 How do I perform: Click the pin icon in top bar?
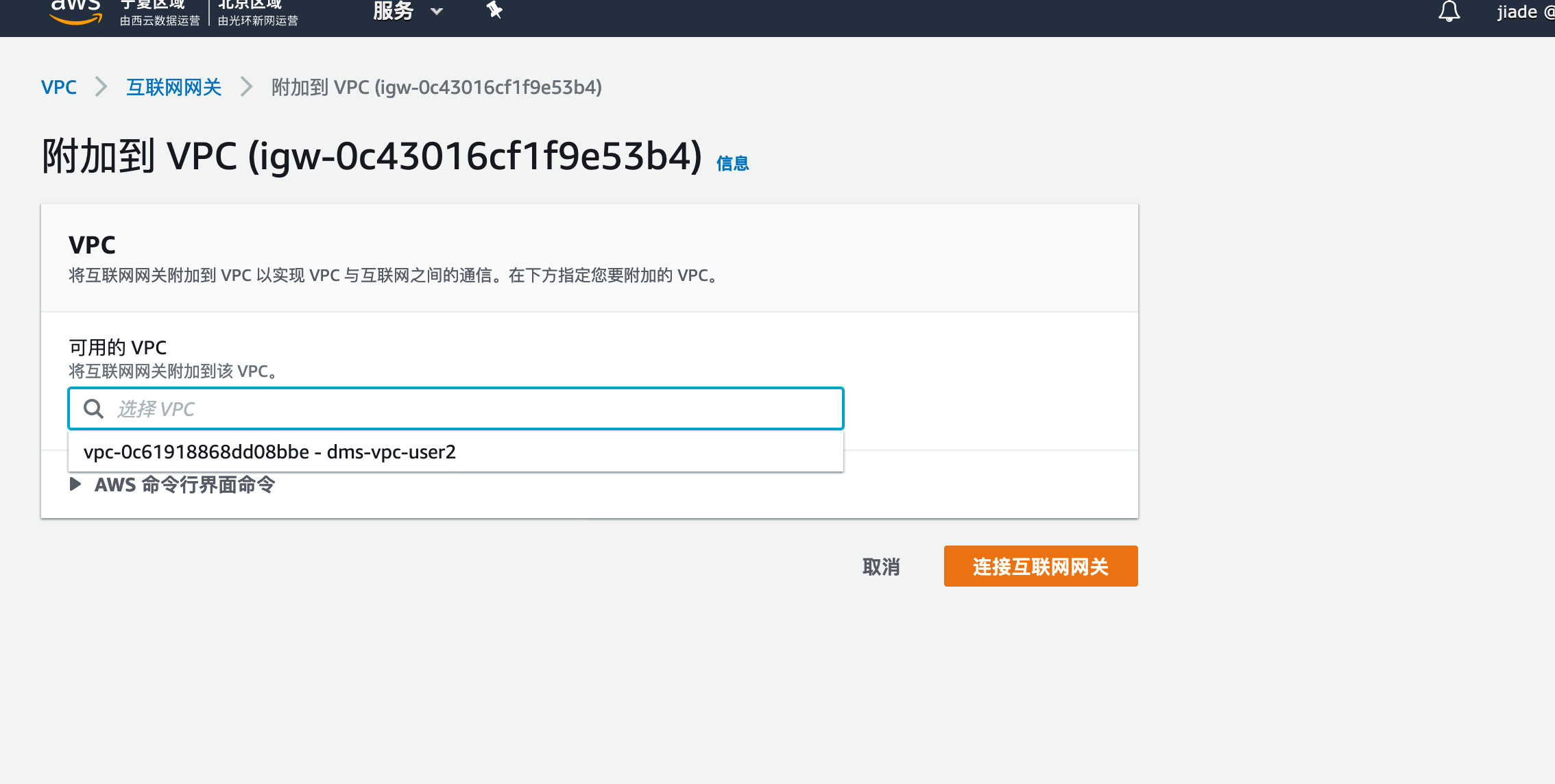[x=494, y=10]
